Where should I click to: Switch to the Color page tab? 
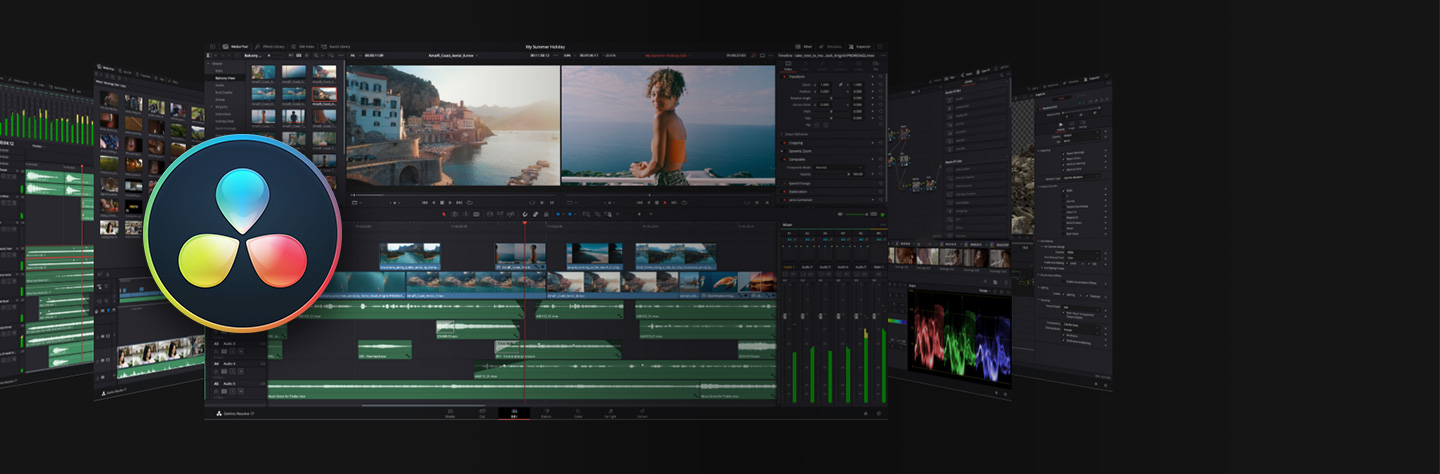click(578, 413)
